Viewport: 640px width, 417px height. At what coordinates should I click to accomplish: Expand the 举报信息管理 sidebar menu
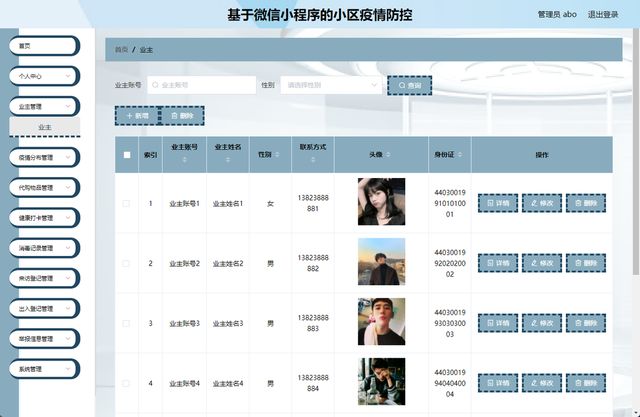pyautogui.click(x=44, y=339)
